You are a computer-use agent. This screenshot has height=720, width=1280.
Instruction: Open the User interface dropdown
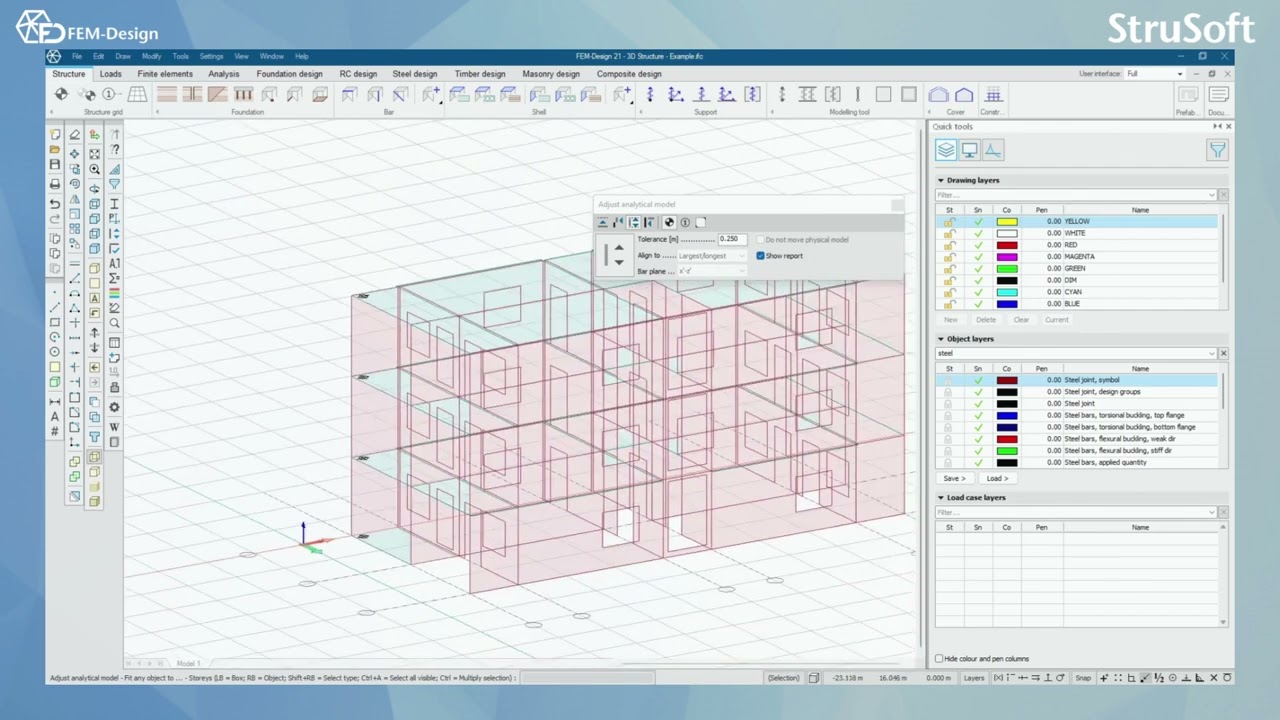1180,74
